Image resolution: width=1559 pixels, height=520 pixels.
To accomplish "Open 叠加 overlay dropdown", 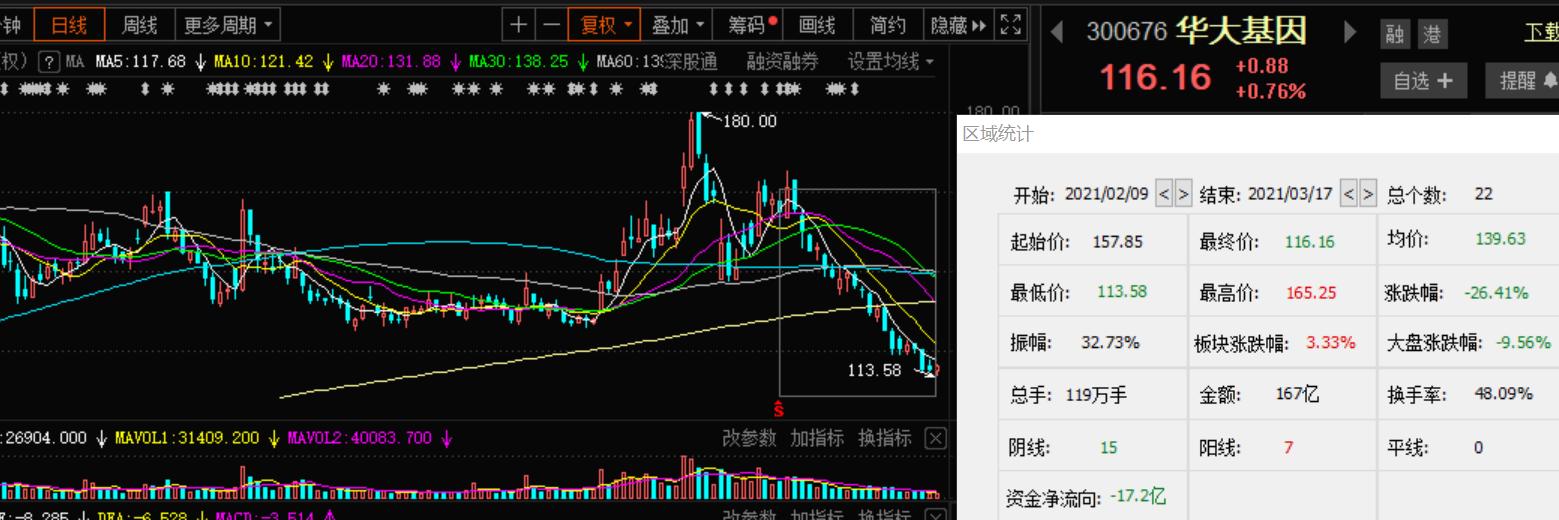I will pos(677,24).
